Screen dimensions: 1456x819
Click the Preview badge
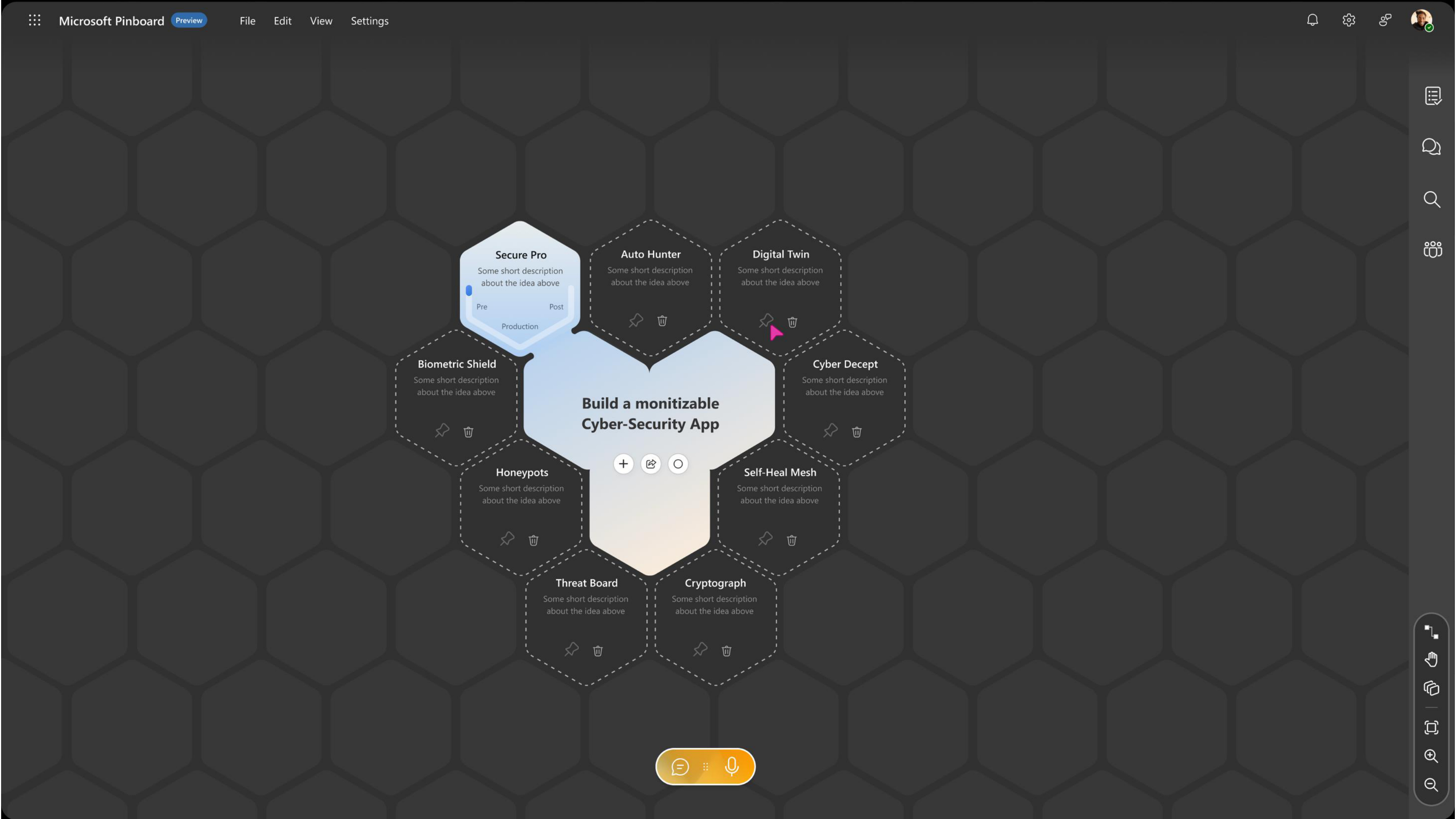[x=189, y=20]
